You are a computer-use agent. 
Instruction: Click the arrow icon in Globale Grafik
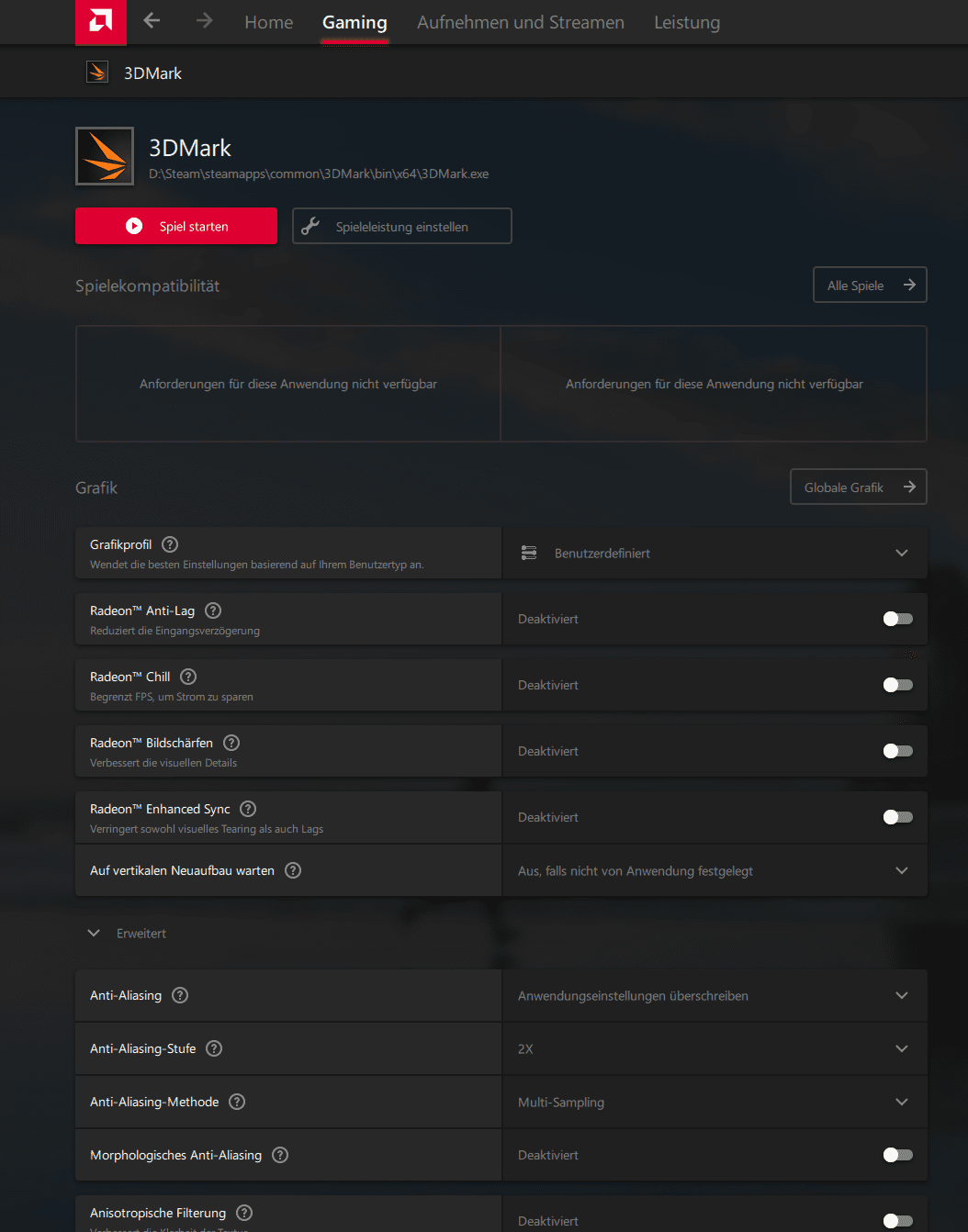909,487
